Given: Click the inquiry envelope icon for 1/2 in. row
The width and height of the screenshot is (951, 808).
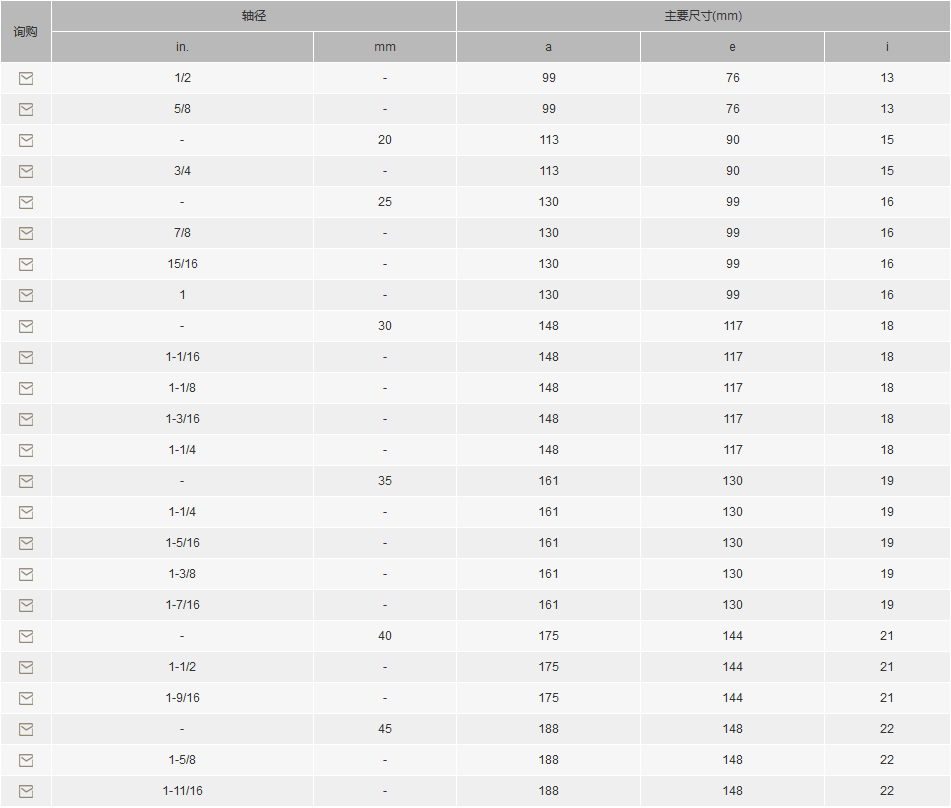Looking at the screenshot, I should [26, 78].
